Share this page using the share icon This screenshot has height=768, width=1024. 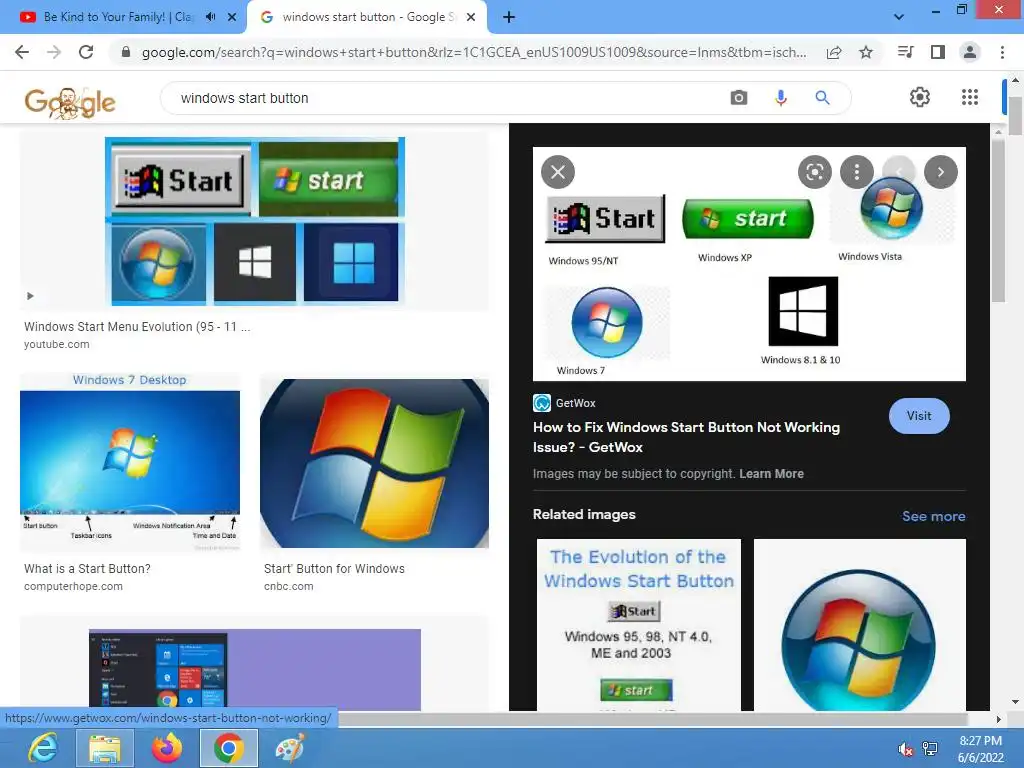(834, 52)
